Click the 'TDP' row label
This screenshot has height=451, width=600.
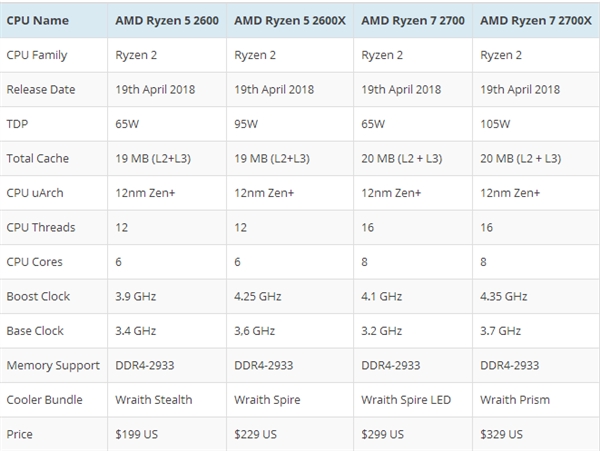17,124
